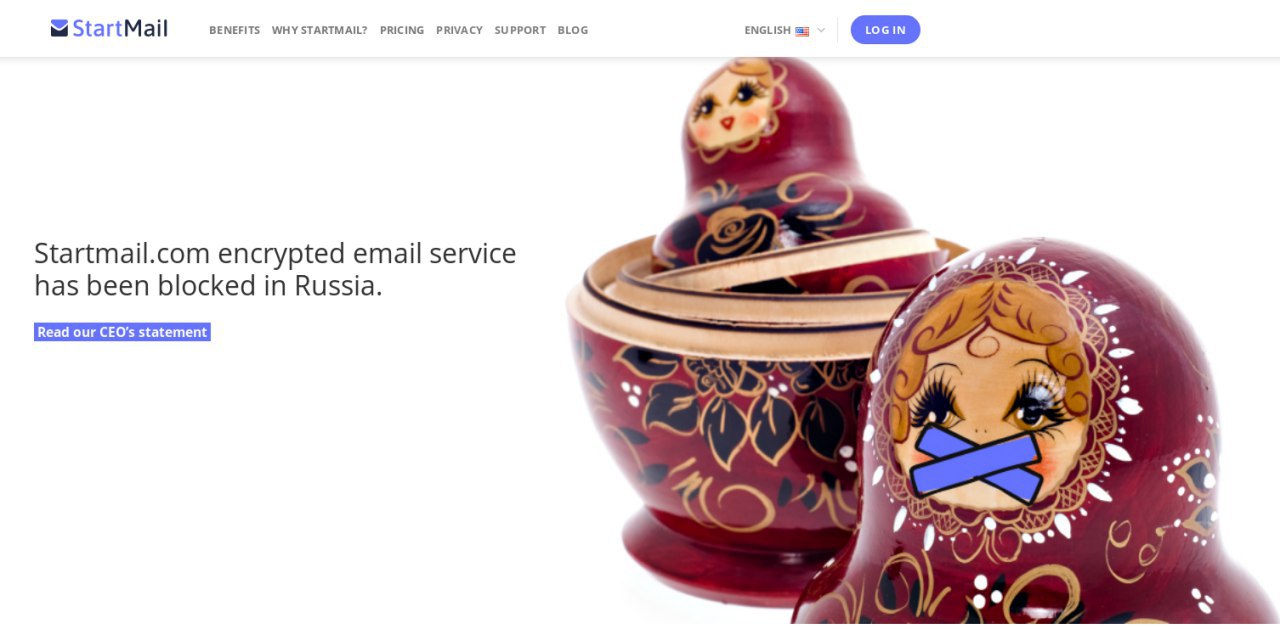Viewport: 1280px width, 629px height.
Task: Visit the Blog link
Action: (x=572, y=30)
